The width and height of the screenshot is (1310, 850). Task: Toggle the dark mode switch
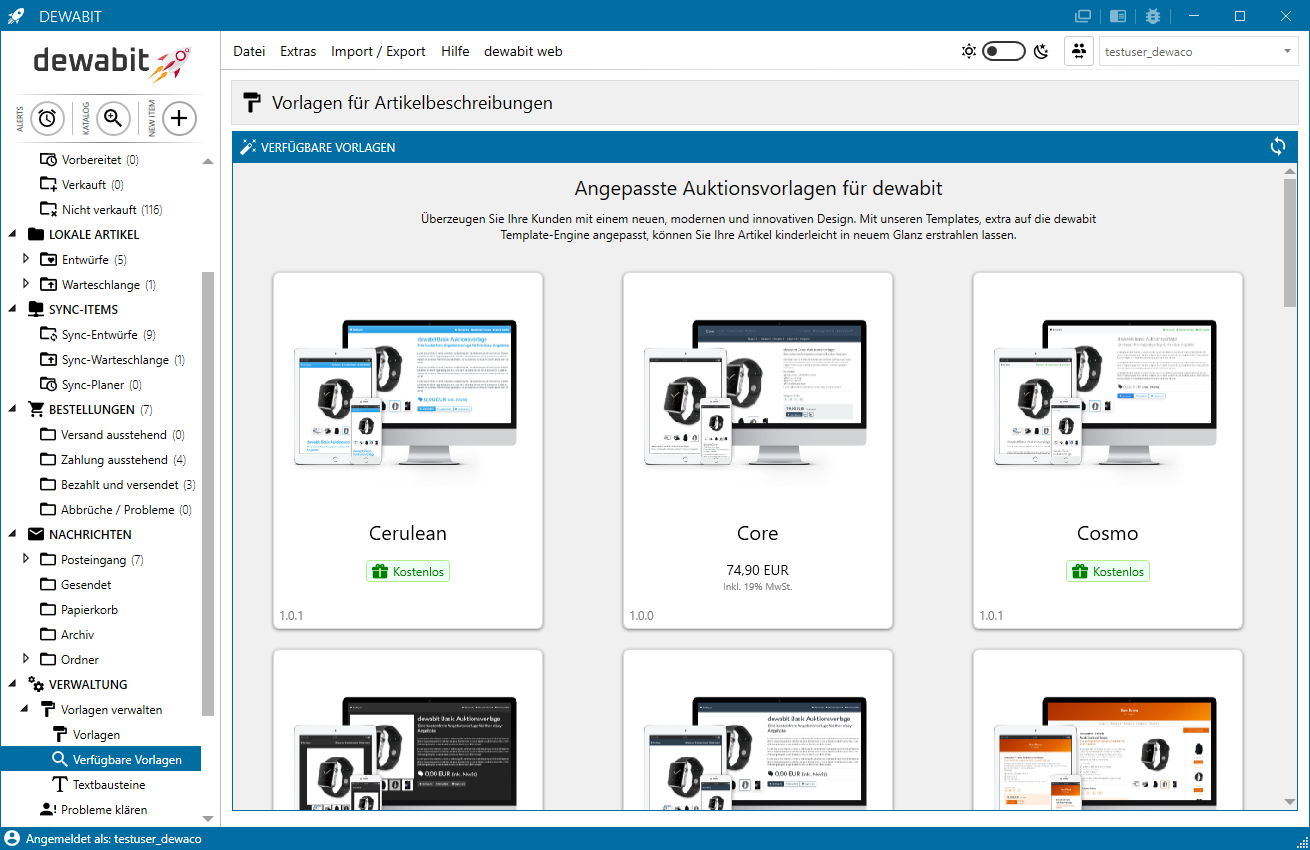pyautogui.click(x=1004, y=52)
